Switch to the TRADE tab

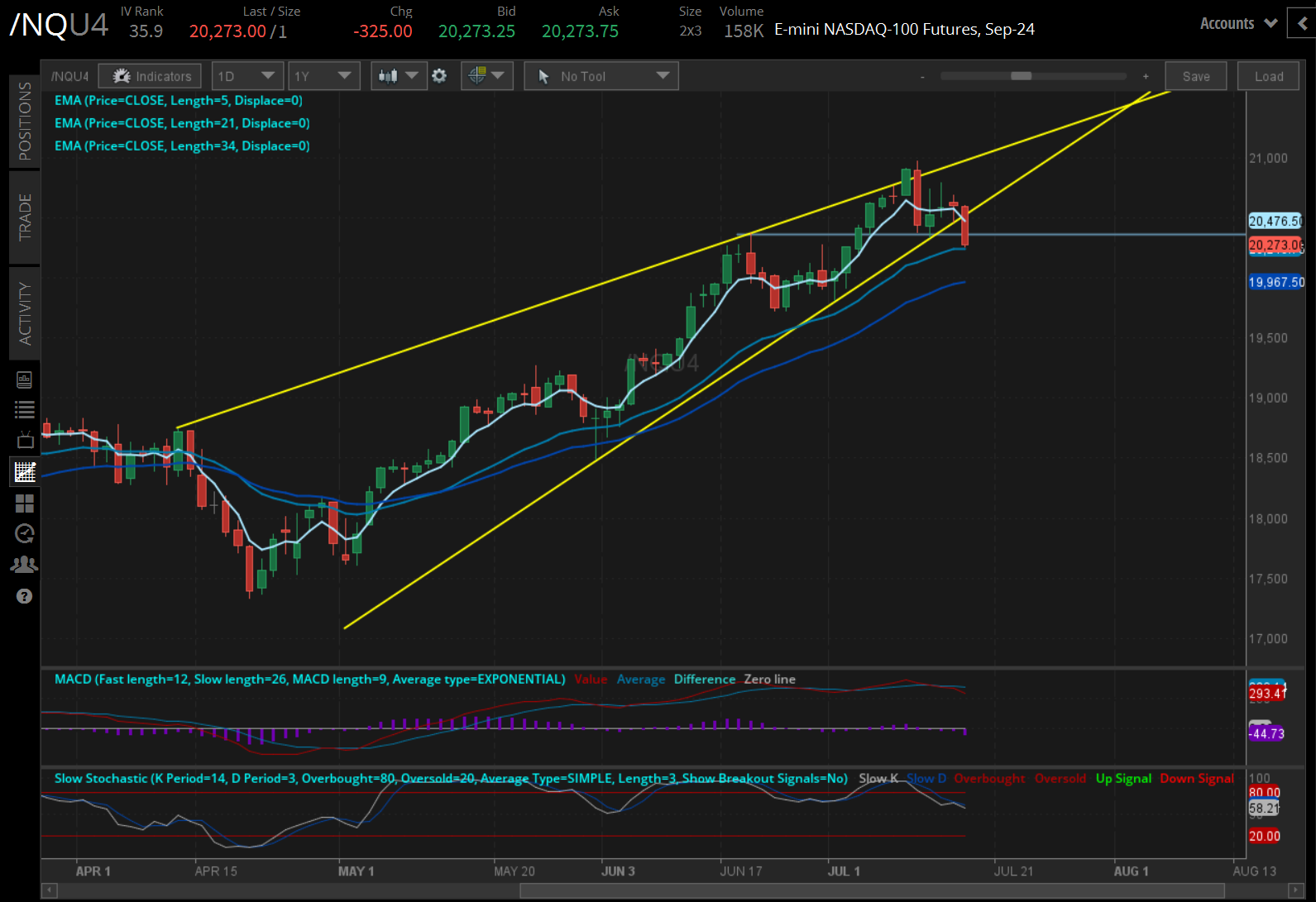click(25, 217)
